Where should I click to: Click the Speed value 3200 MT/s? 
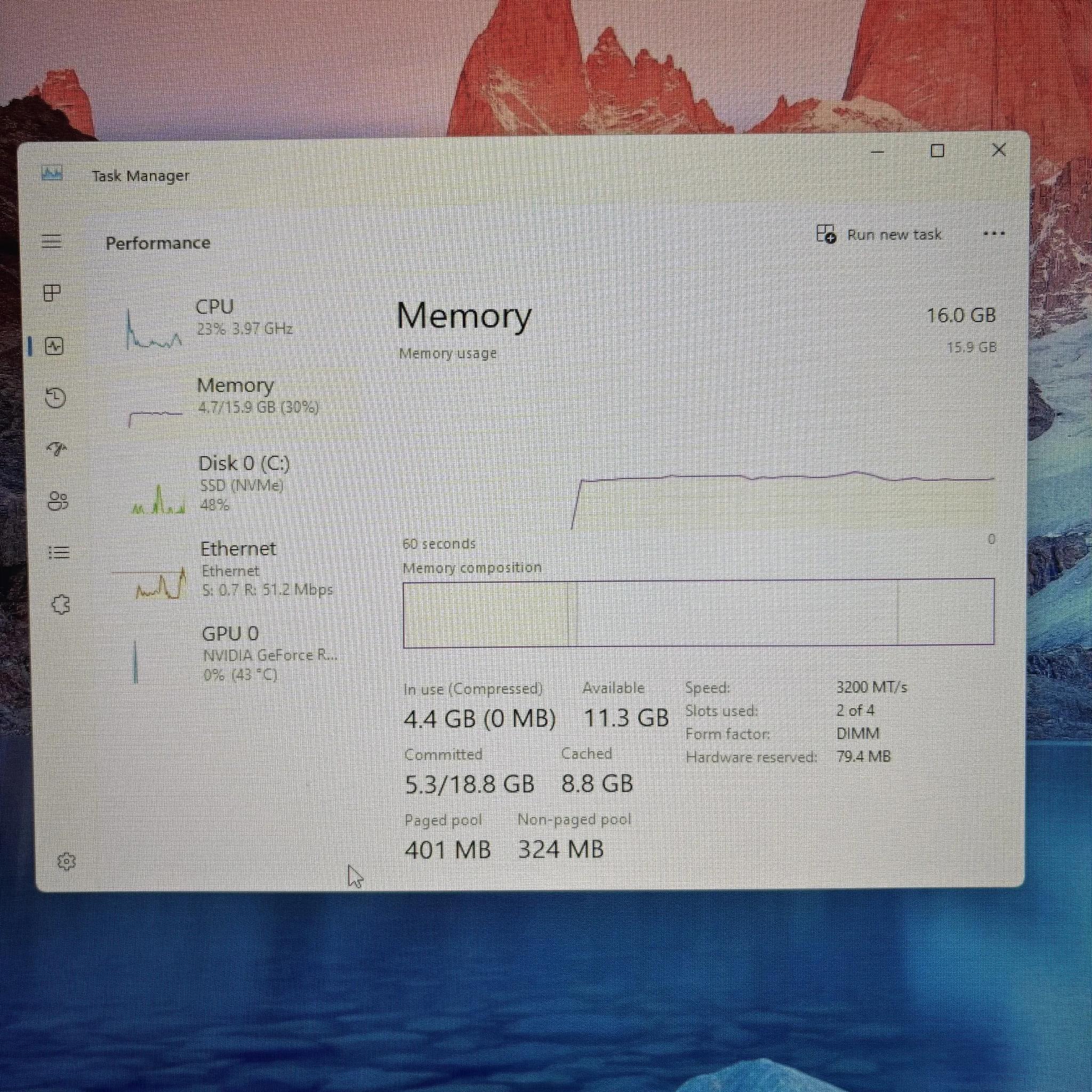[x=872, y=687]
